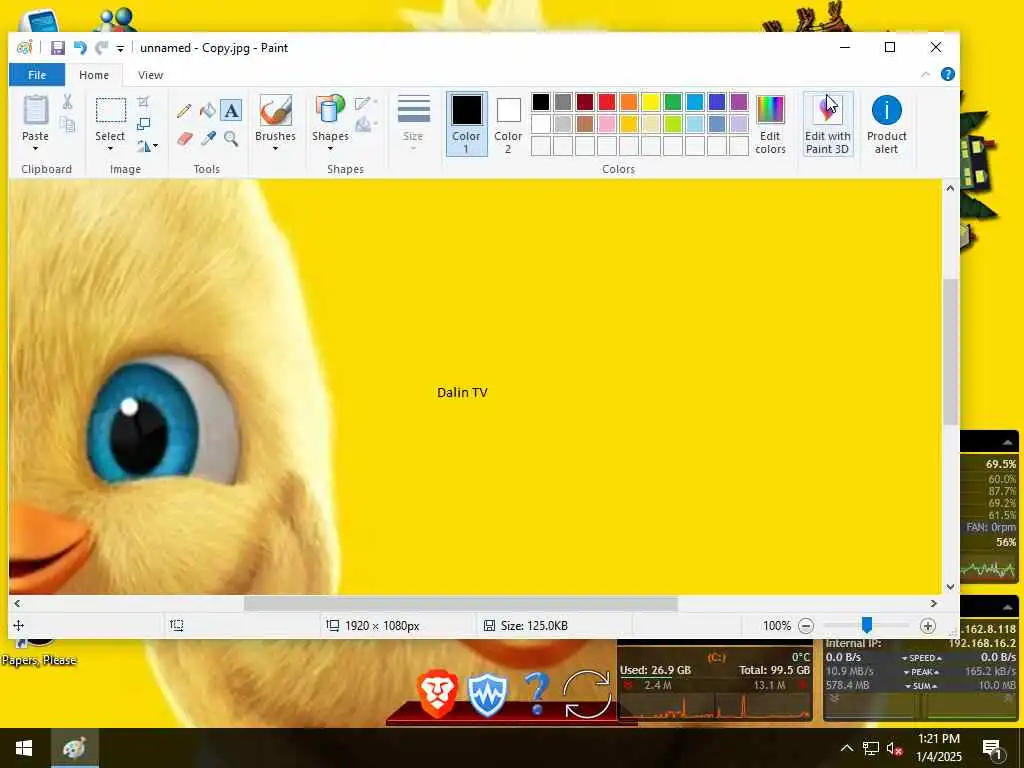Pick the orange color swatch
This screenshot has height=768, width=1024.
[628, 102]
